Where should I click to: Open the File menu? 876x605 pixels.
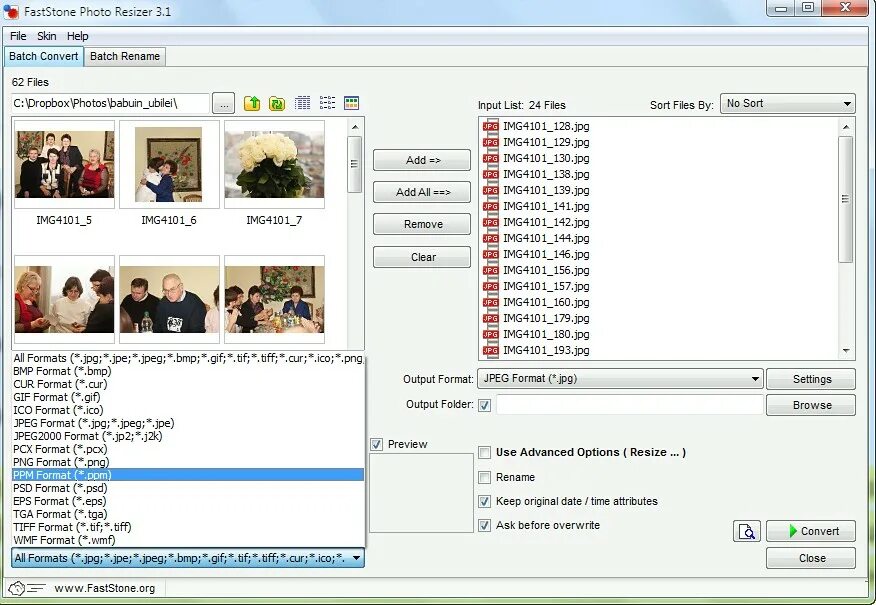[x=18, y=36]
